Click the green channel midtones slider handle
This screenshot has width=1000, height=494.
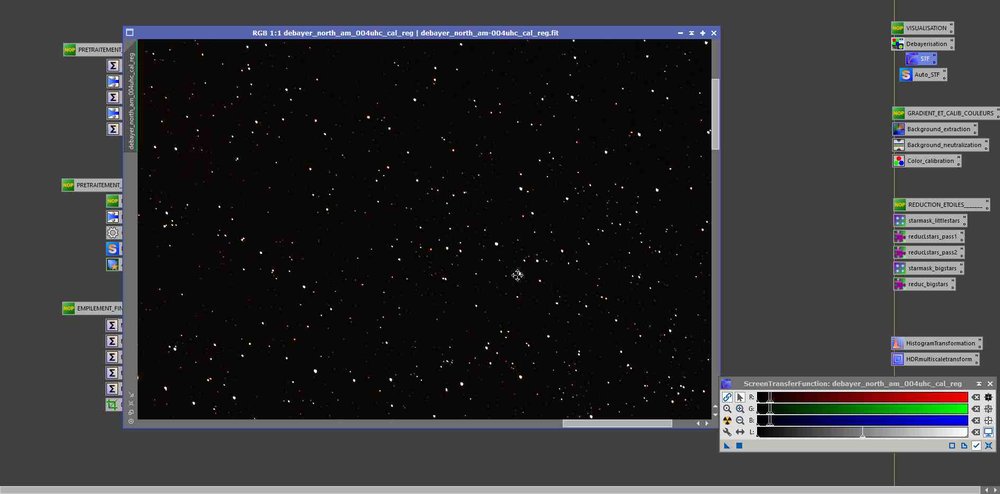click(x=770, y=409)
